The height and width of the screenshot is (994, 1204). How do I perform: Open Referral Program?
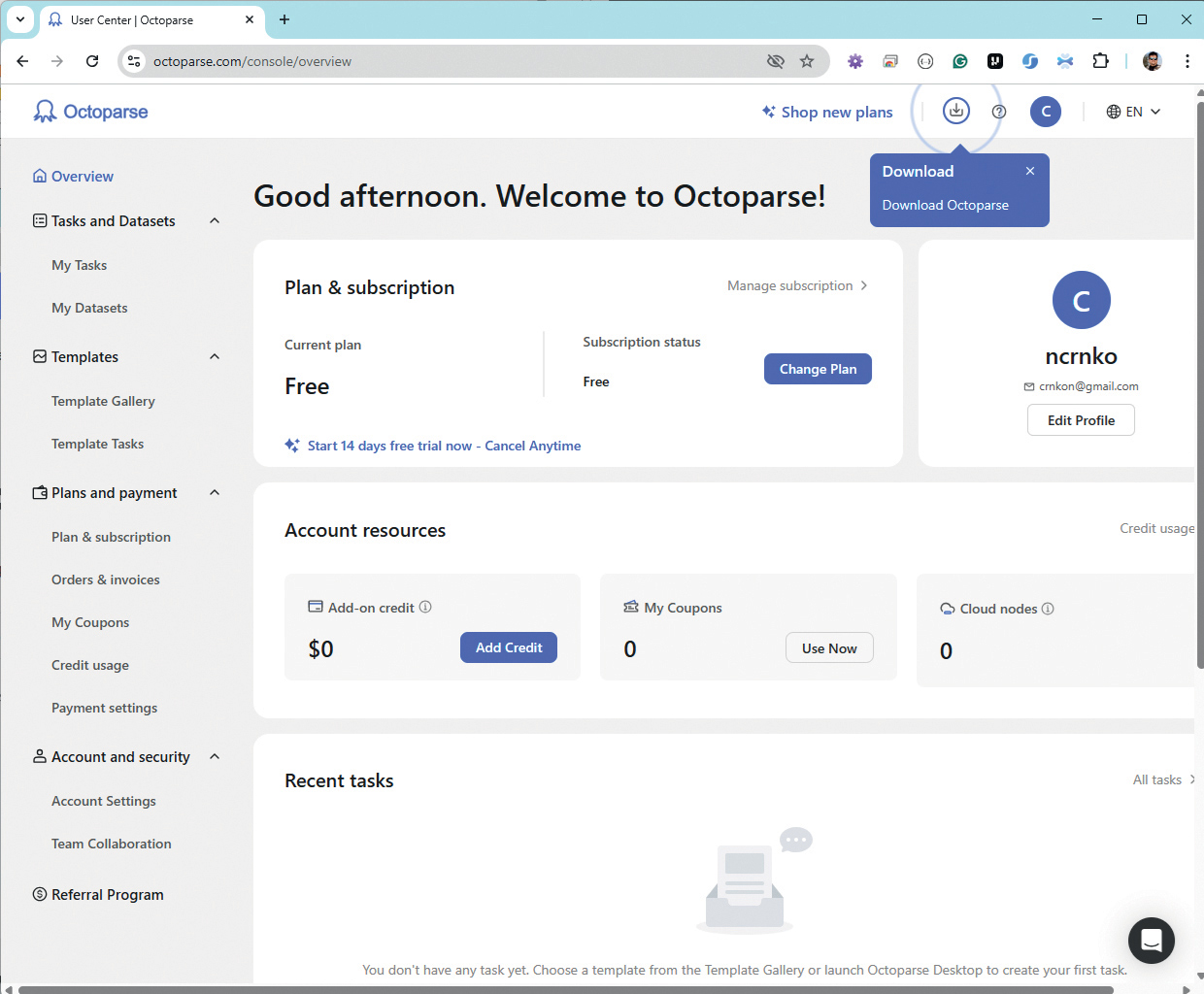pyautogui.click(x=98, y=894)
